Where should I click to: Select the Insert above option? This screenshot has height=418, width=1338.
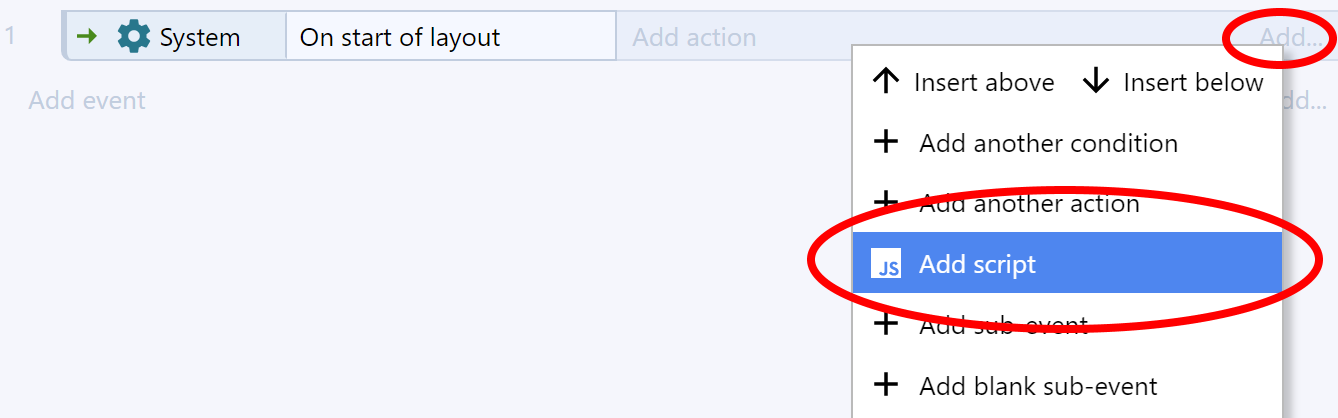click(963, 82)
